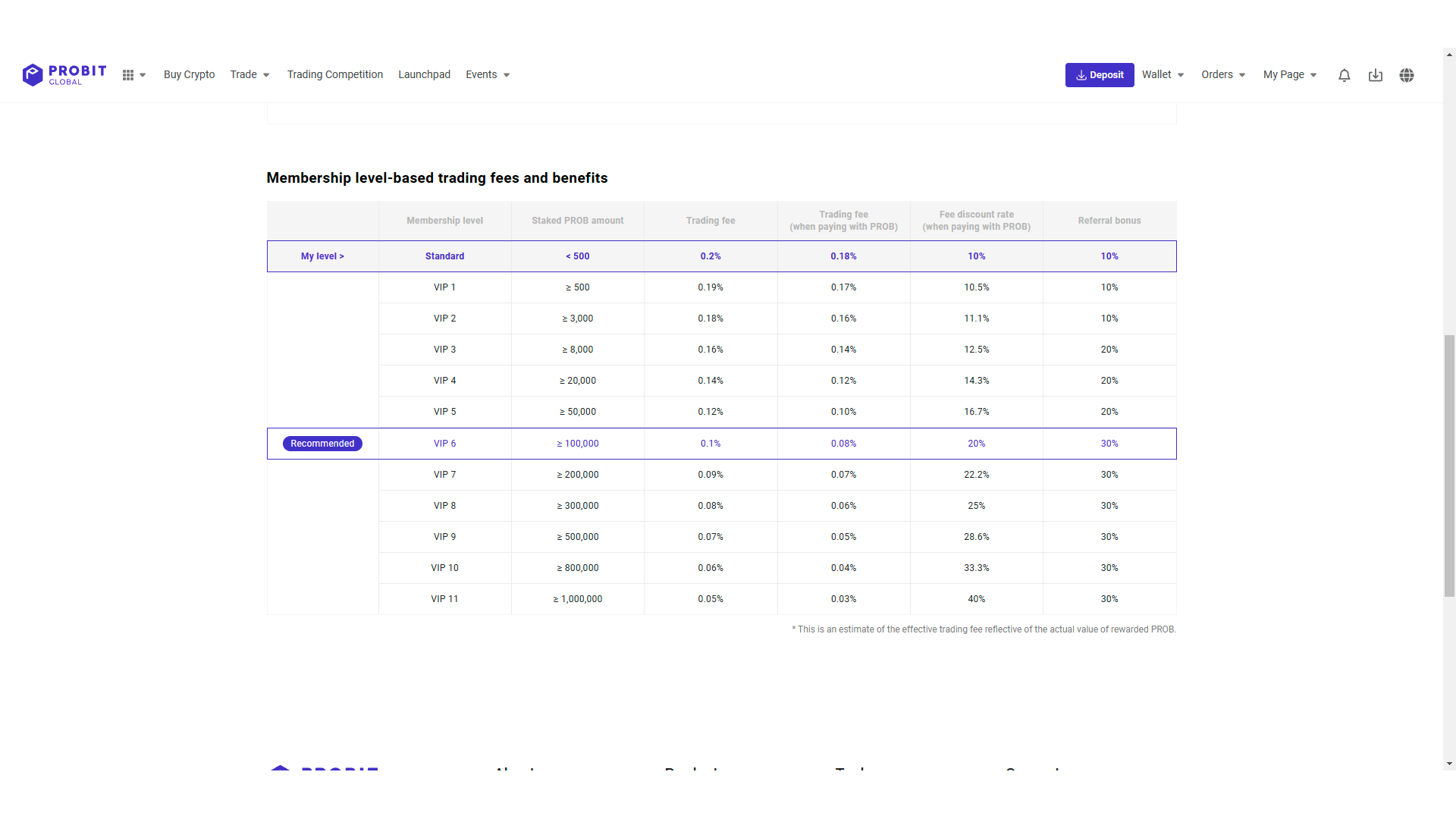
Task: Select the Standard membership level cell
Action: point(445,256)
